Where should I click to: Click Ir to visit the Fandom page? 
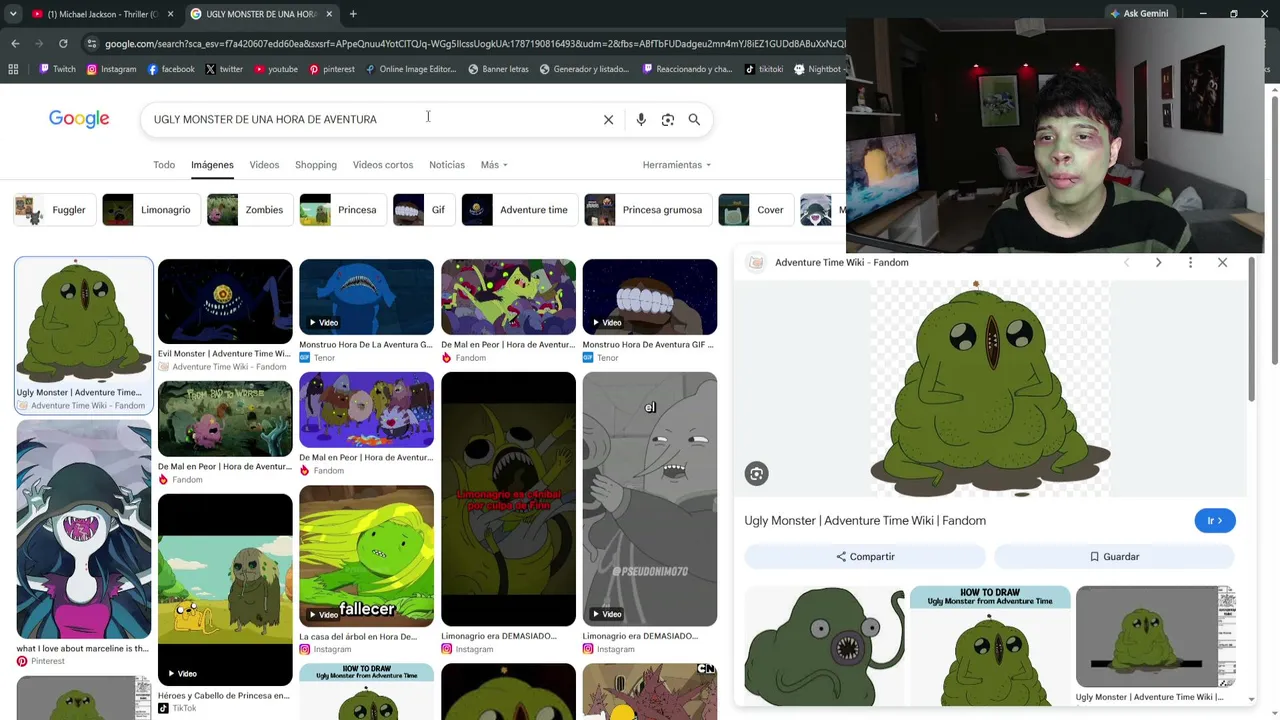[x=1215, y=521]
